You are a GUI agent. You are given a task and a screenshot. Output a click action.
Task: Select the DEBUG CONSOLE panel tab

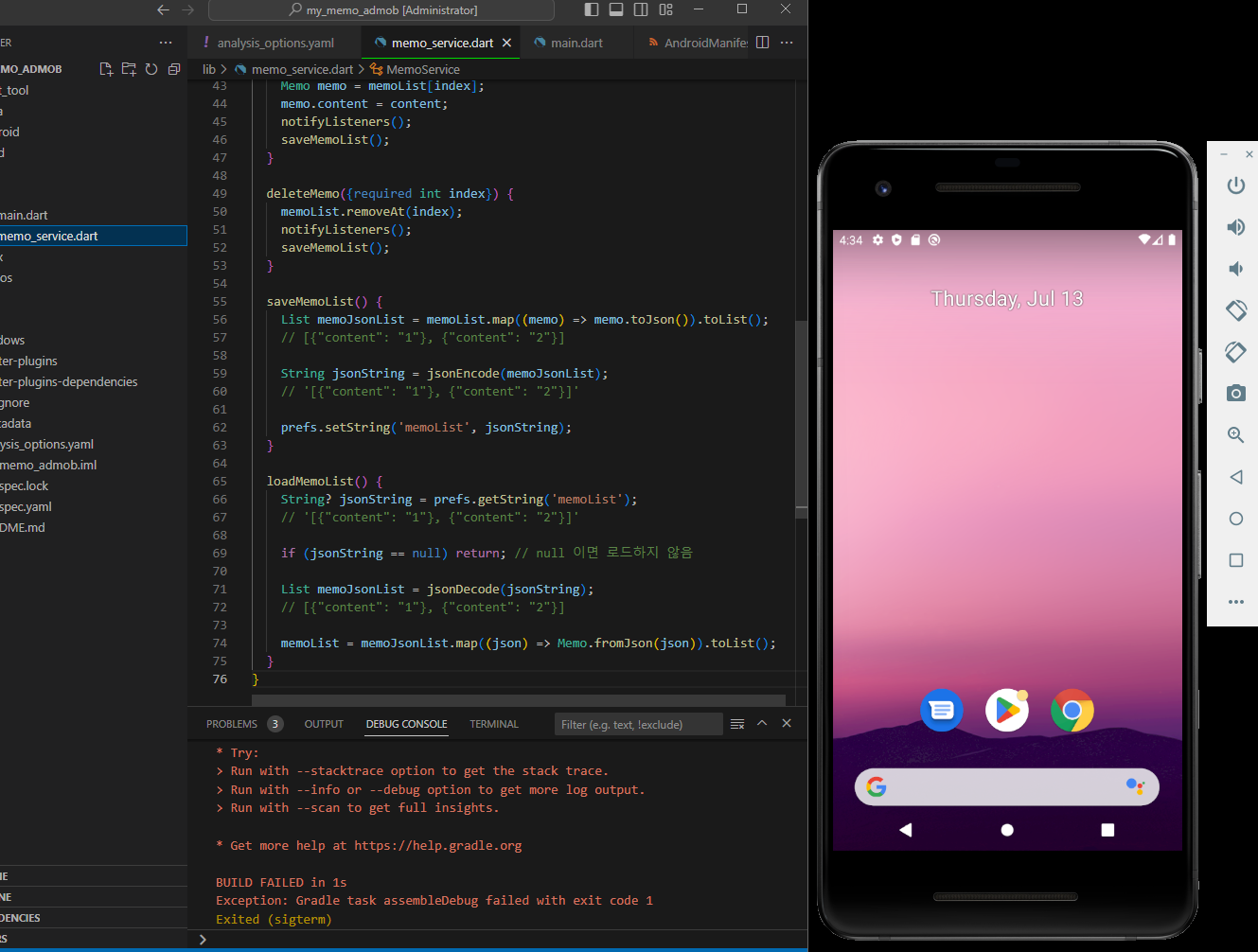click(x=407, y=724)
